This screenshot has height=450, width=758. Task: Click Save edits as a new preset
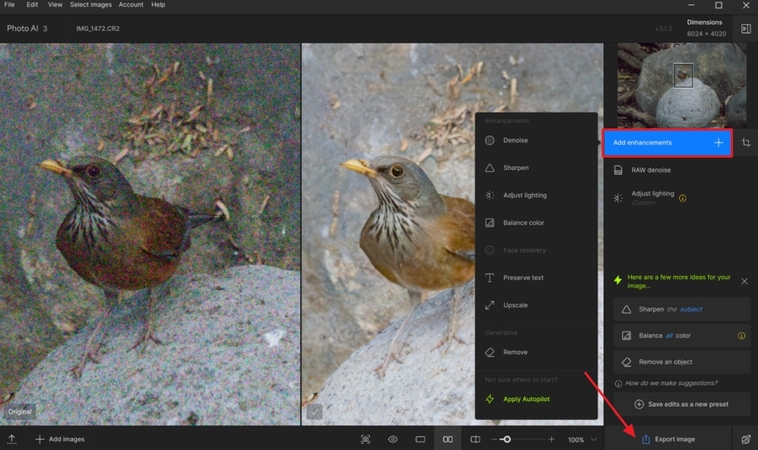(682, 404)
